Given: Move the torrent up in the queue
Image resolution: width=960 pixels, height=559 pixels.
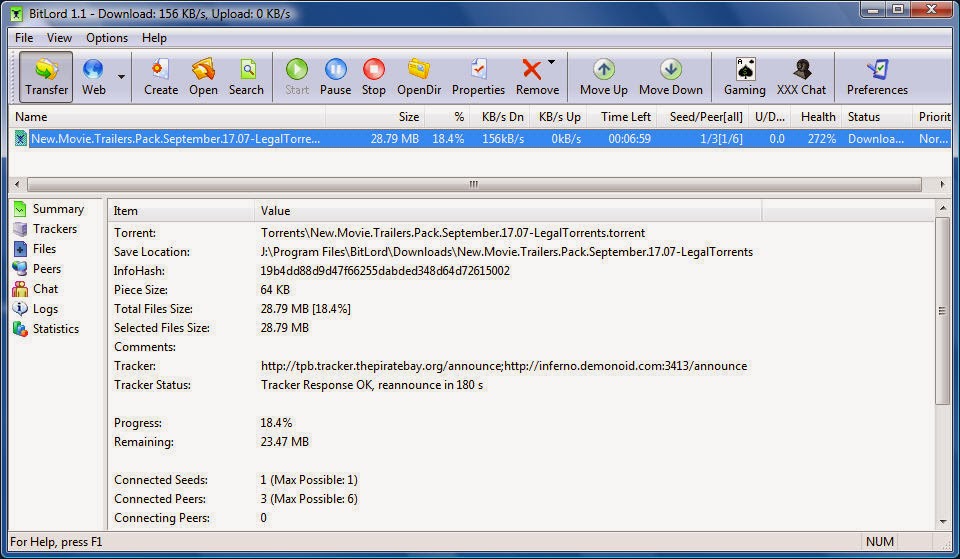Looking at the screenshot, I should click(x=604, y=77).
